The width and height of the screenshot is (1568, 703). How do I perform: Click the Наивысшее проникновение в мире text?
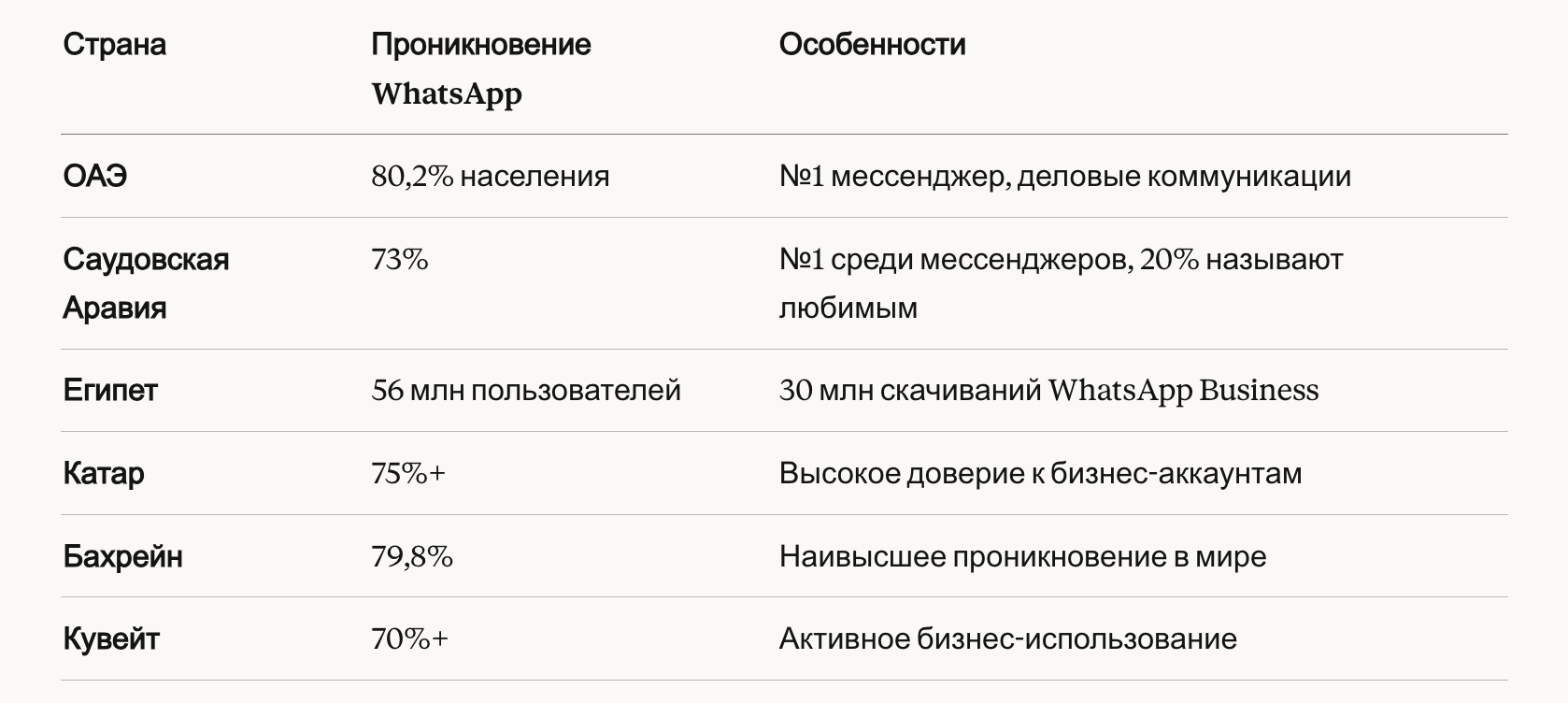[x=1022, y=556]
